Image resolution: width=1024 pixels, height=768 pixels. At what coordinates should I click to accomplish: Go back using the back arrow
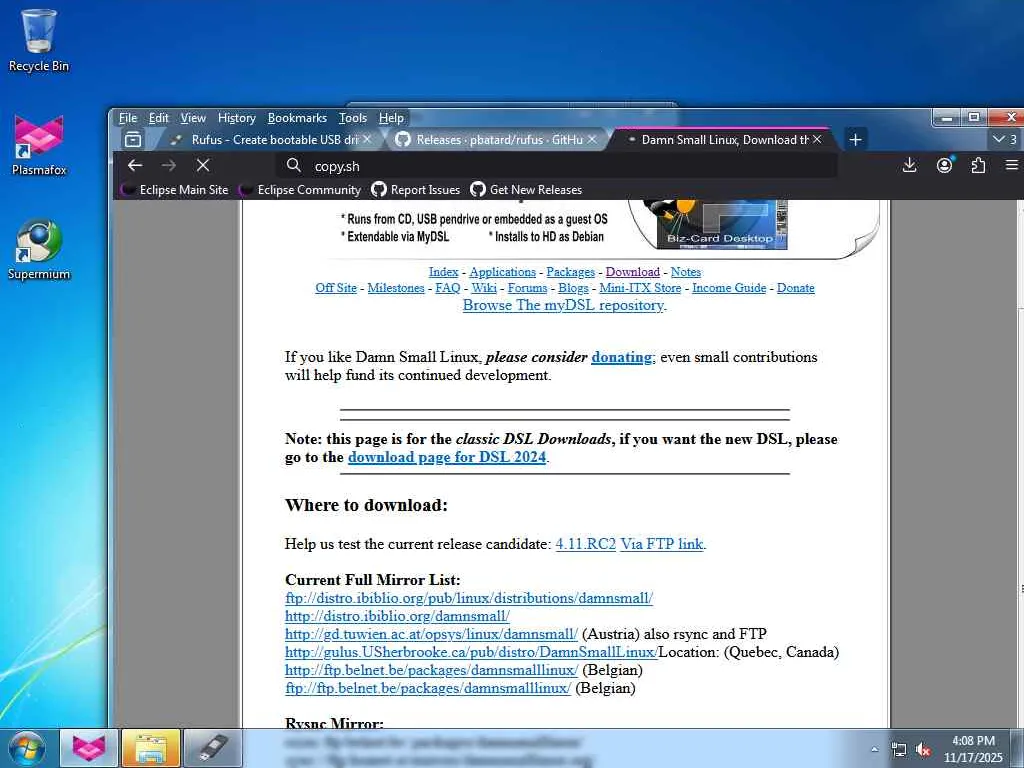[135, 166]
